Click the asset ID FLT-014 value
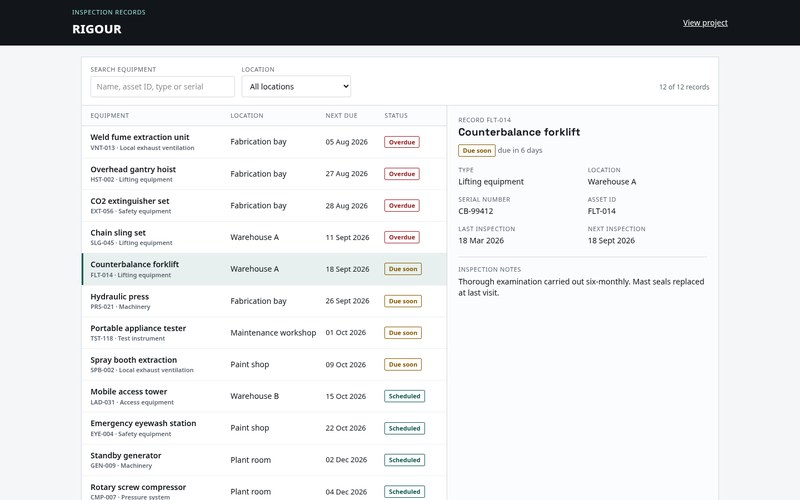800x500 pixels. pyautogui.click(x=602, y=211)
